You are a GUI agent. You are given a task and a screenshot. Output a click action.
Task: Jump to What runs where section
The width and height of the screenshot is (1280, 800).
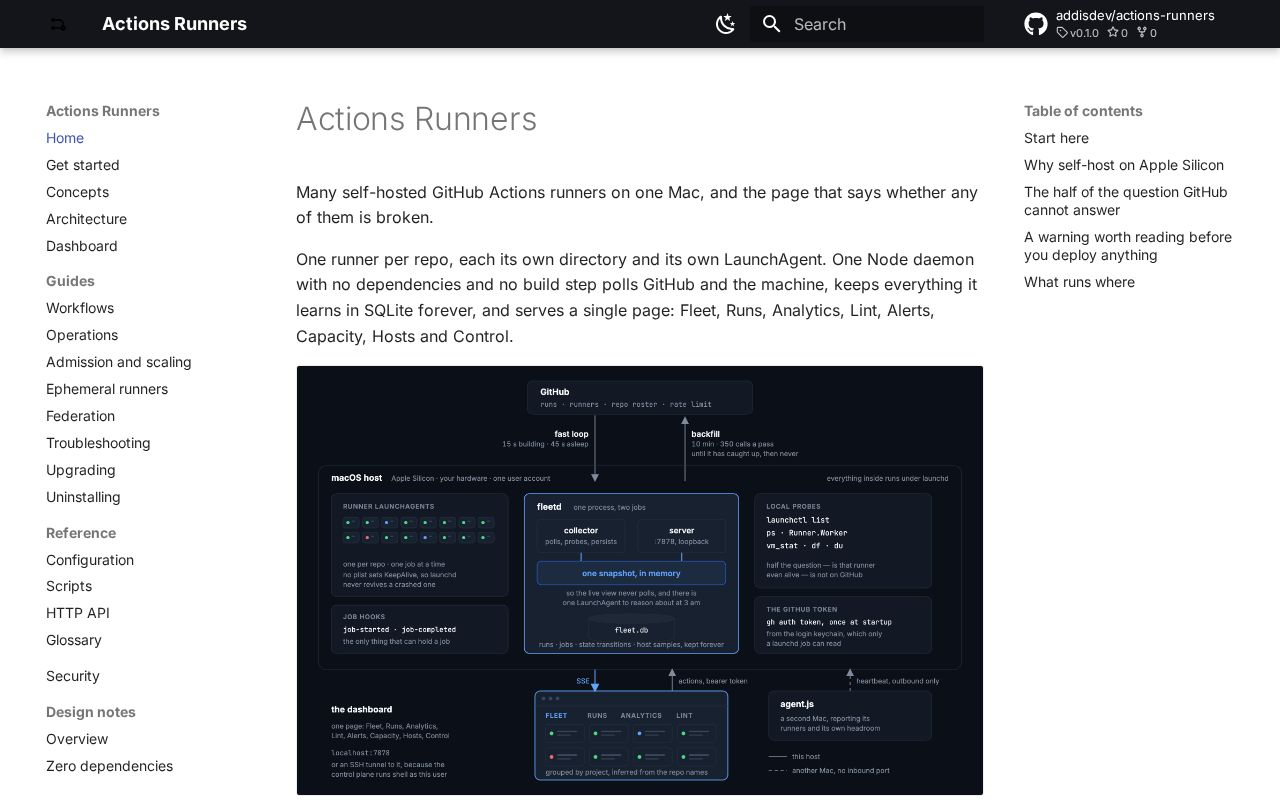point(1079,282)
